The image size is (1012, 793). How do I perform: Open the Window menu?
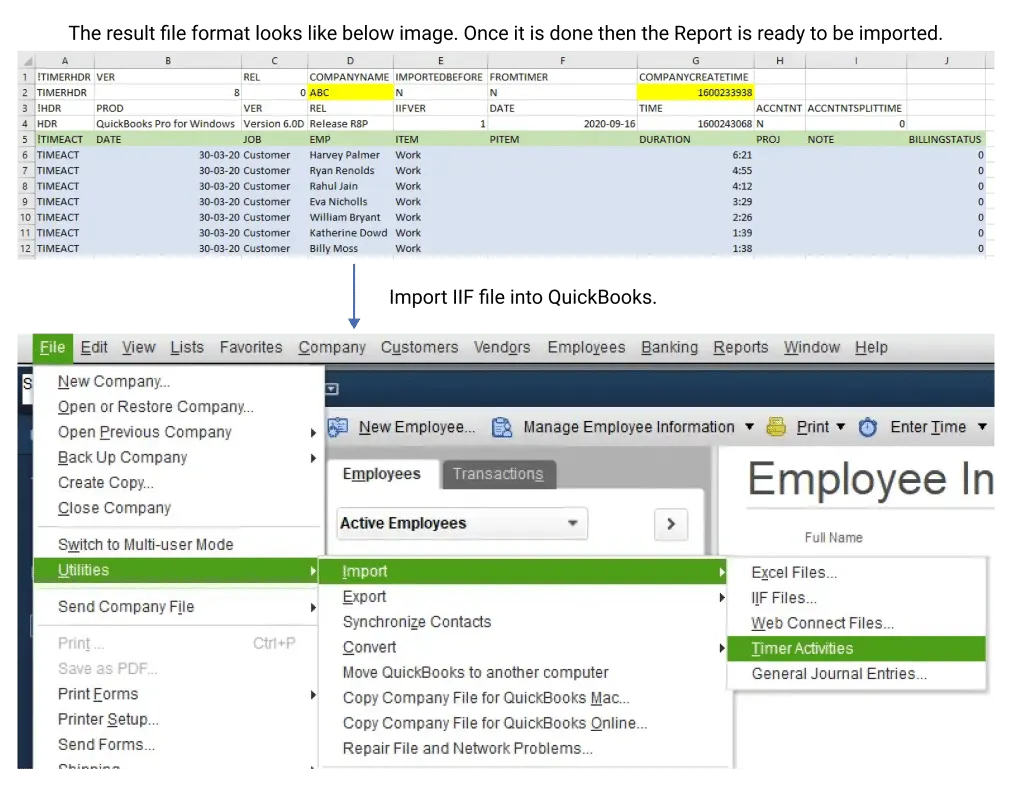coord(812,348)
